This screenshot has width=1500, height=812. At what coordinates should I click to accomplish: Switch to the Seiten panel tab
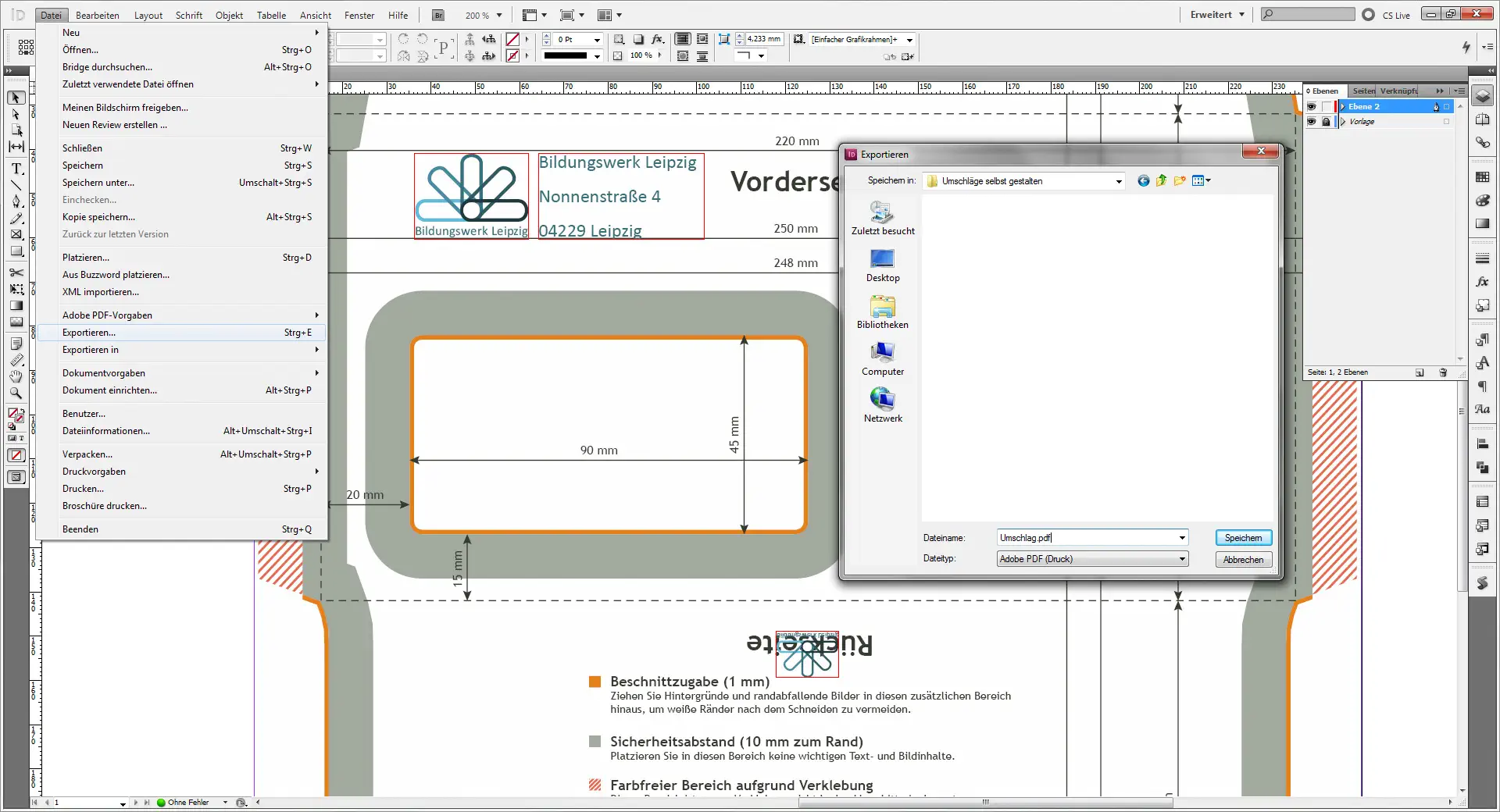click(1363, 91)
